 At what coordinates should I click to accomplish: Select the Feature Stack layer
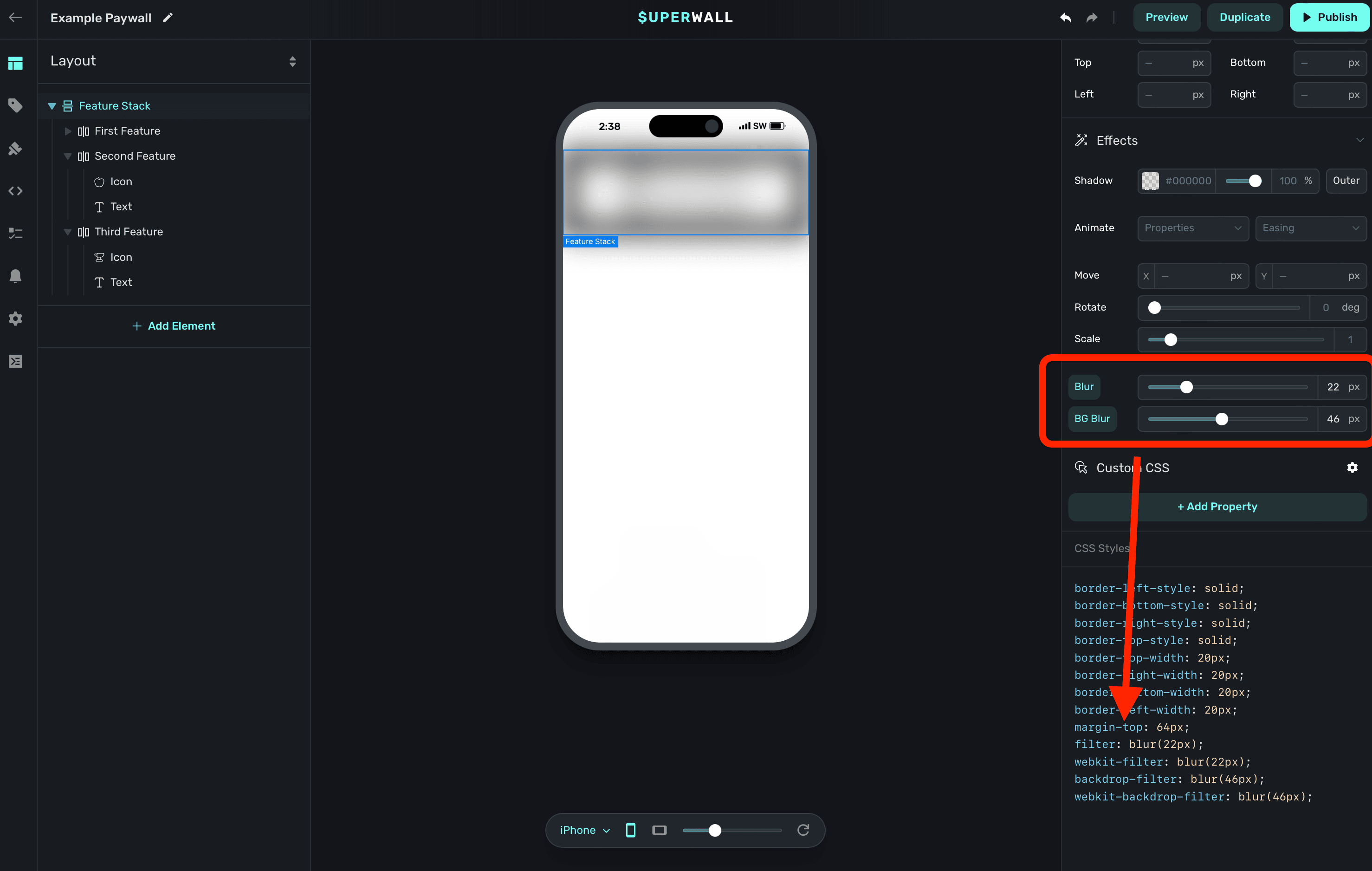(x=115, y=106)
